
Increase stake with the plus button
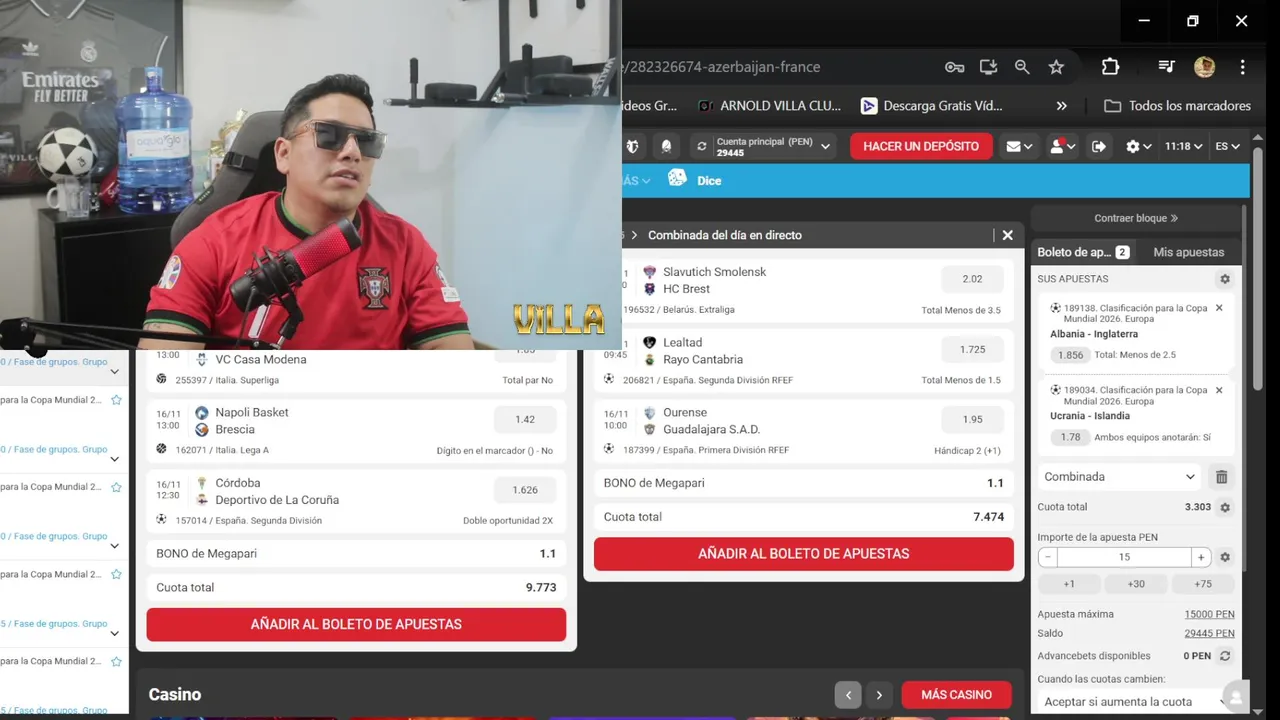pyautogui.click(x=1201, y=557)
